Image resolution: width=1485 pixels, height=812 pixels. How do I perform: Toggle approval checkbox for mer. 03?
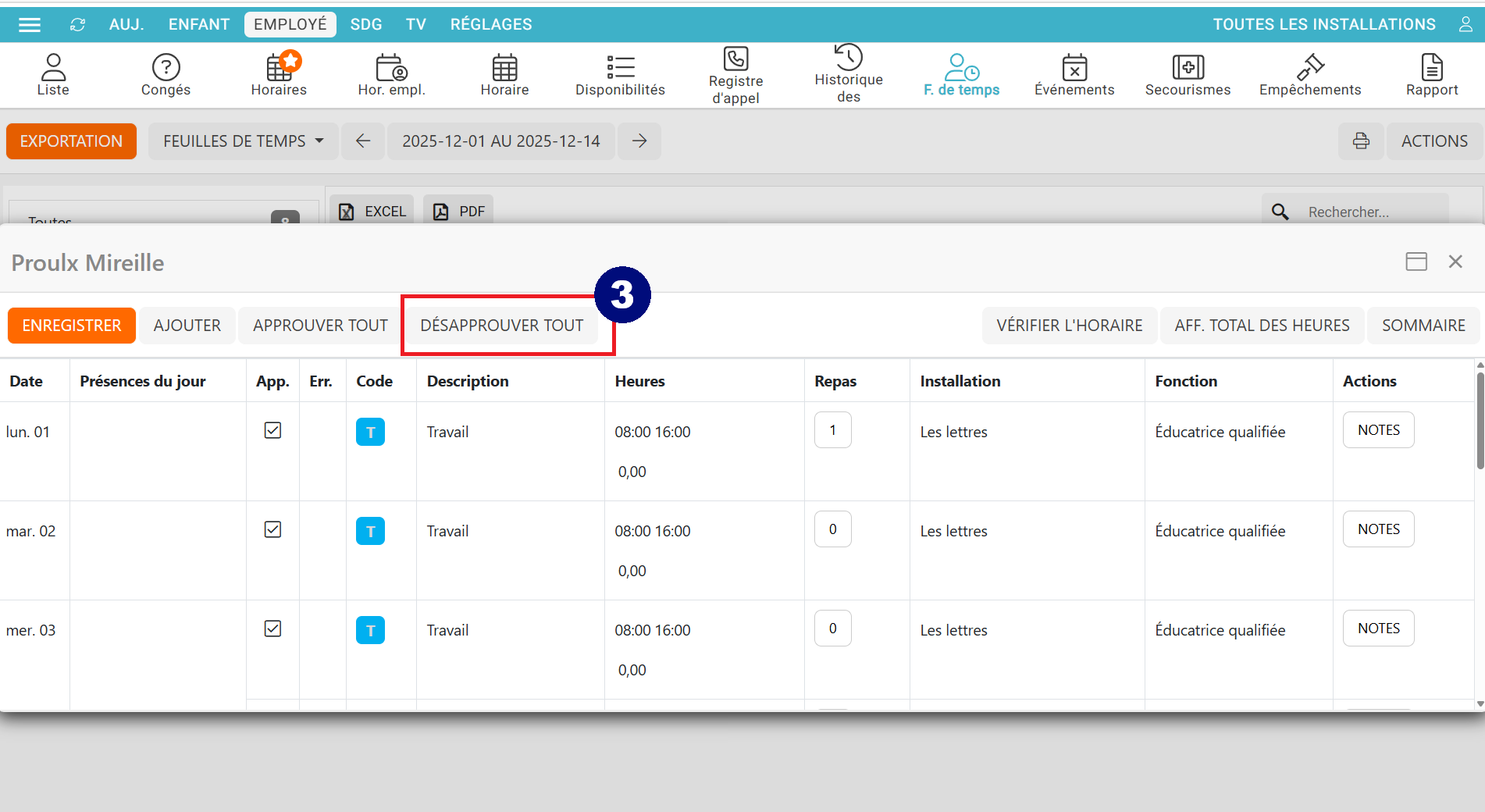click(272, 629)
